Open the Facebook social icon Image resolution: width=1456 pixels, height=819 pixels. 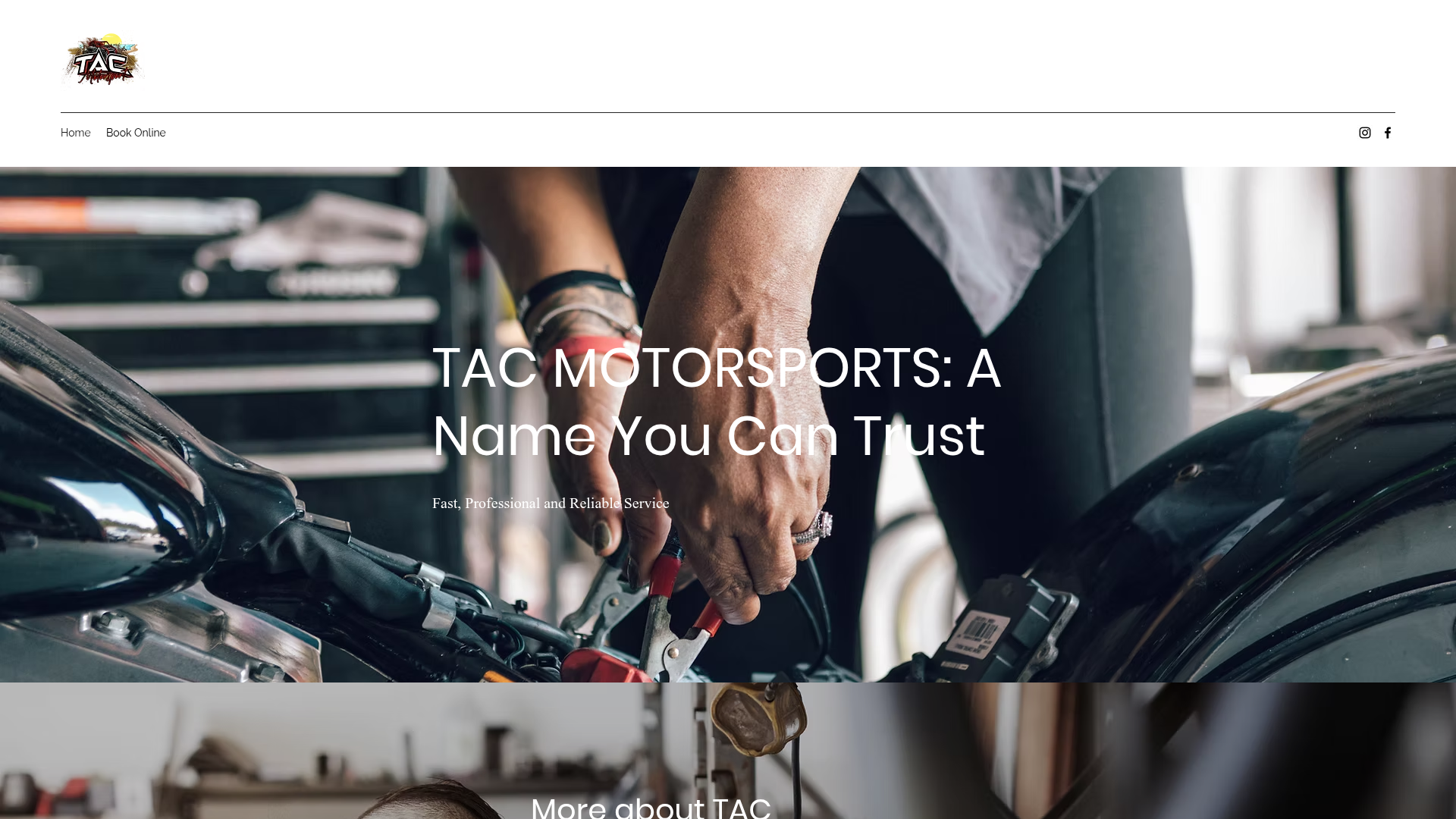click(1387, 133)
